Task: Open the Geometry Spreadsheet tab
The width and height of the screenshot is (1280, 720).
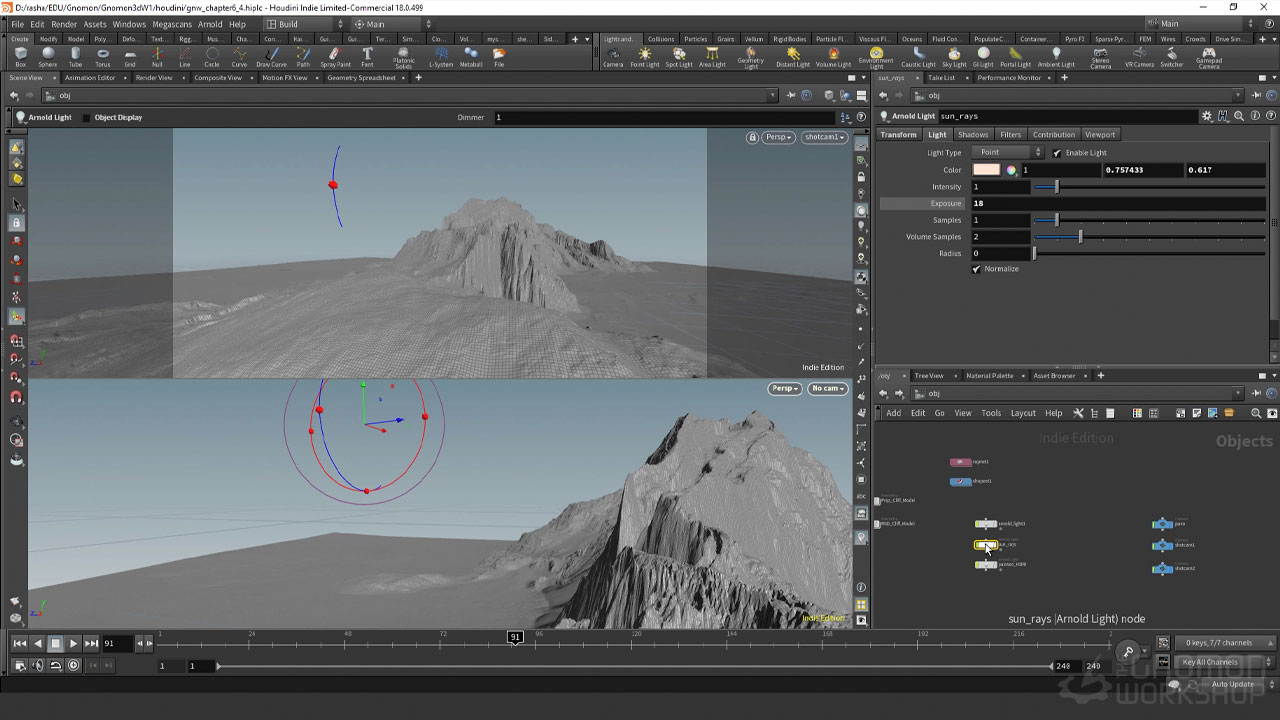Action: coord(361,78)
